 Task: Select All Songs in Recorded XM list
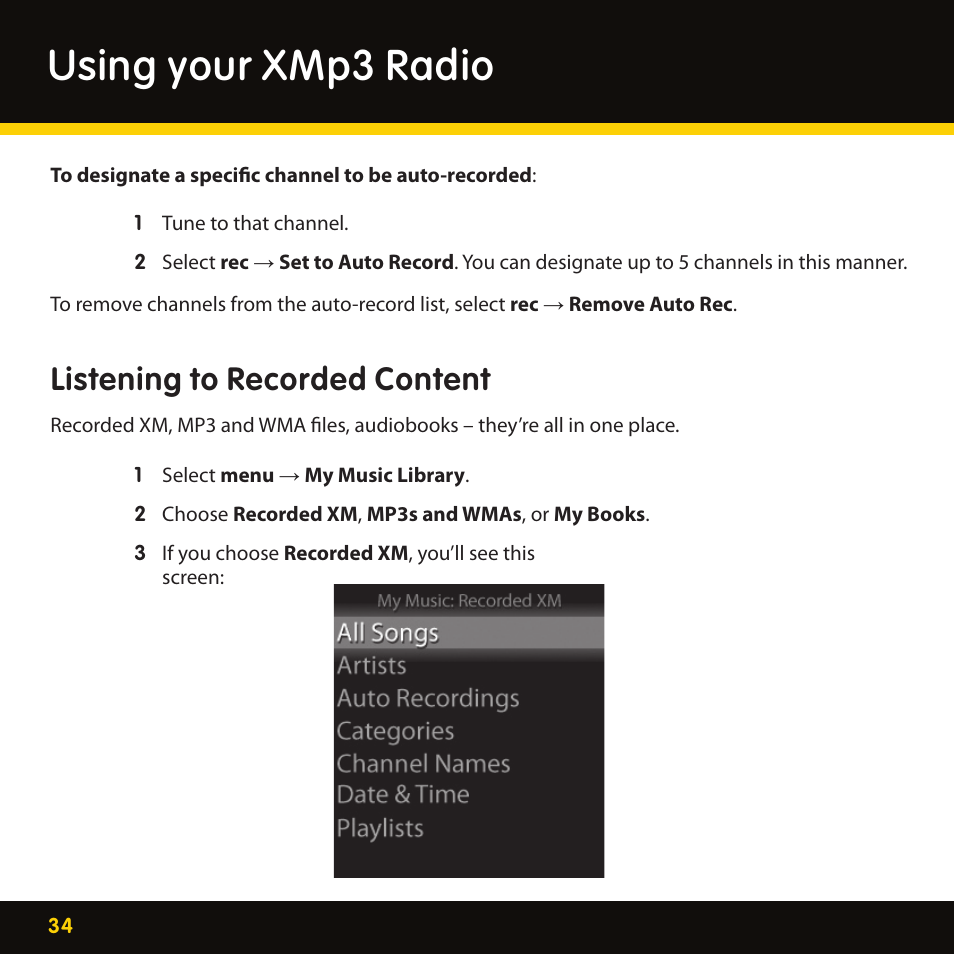pyautogui.click(x=468, y=633)
